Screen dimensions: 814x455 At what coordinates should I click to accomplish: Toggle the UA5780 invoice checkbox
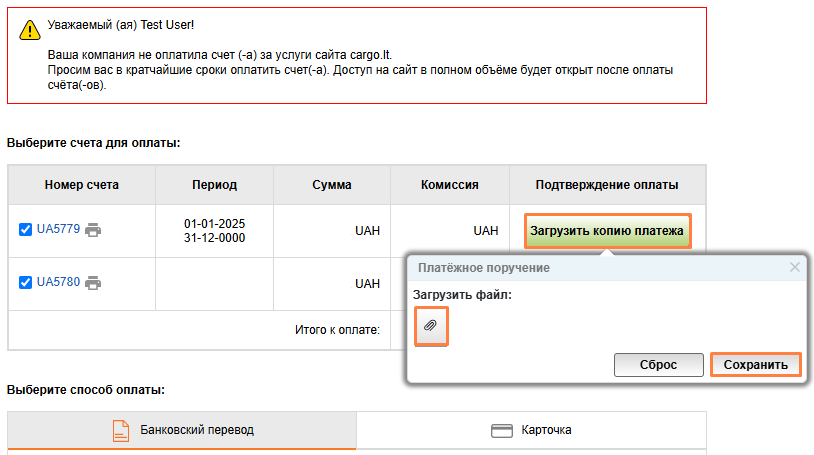tap(26, 283)
